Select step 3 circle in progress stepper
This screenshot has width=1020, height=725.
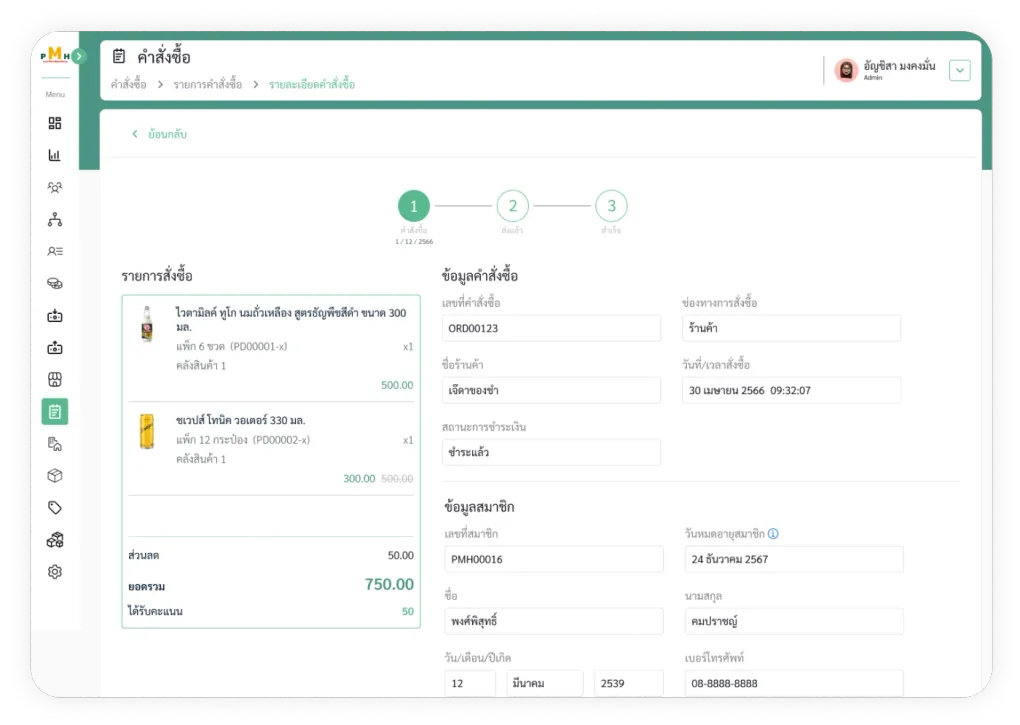[611, 206]
